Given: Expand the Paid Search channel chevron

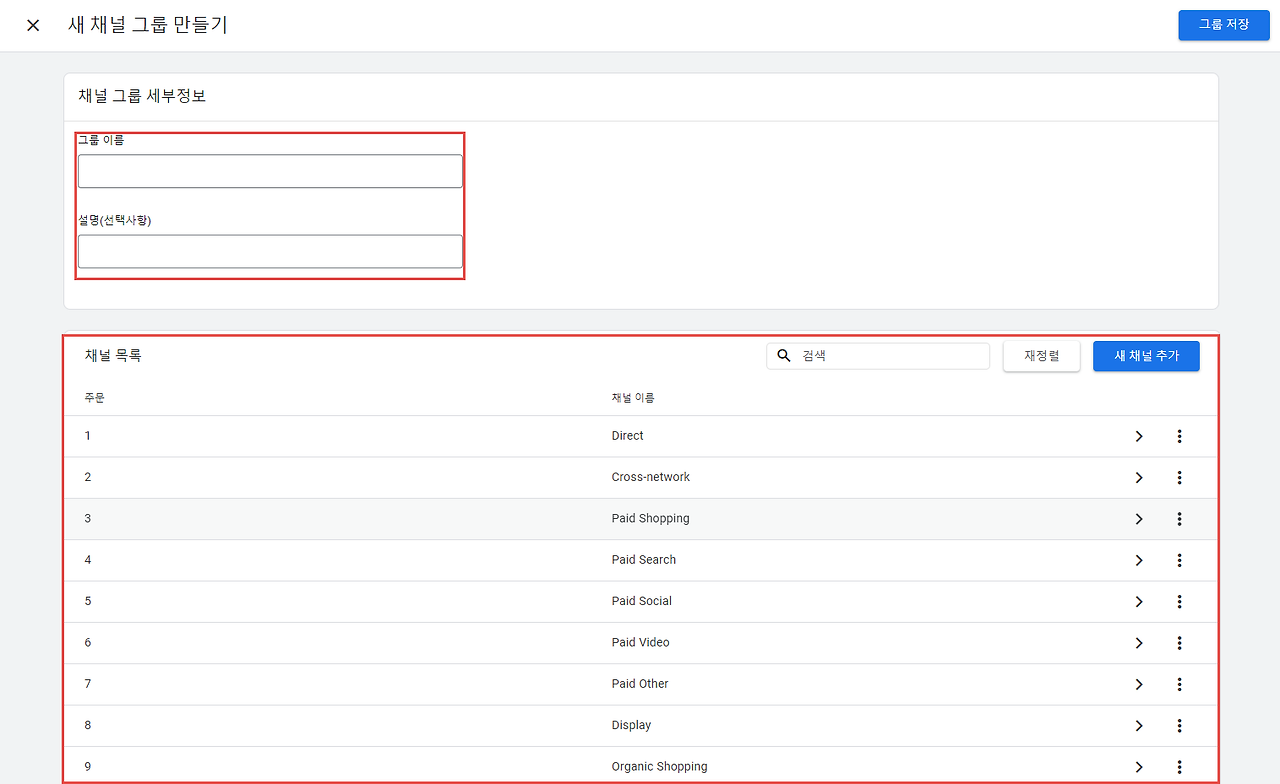Looking at the screenshot, I should click(x=1138, y=560).
